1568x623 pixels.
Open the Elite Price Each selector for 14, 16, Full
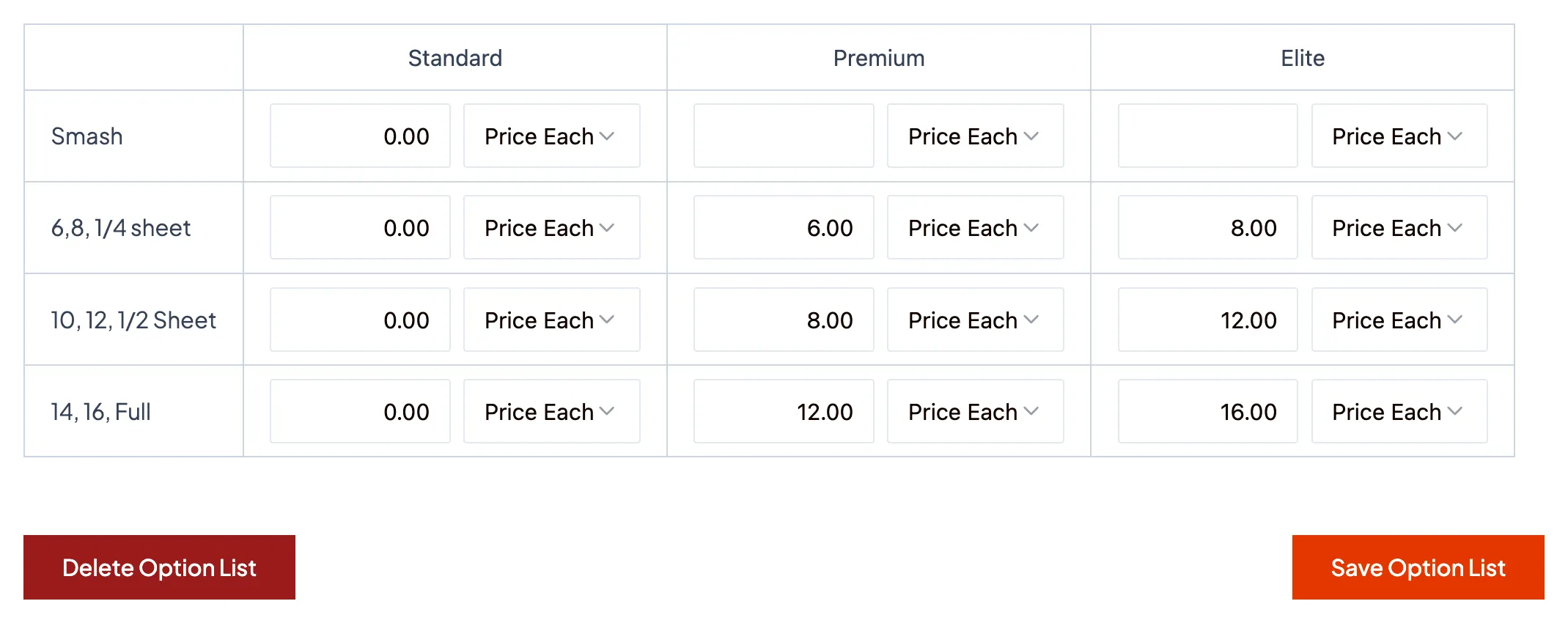[x=1399, y=411]
